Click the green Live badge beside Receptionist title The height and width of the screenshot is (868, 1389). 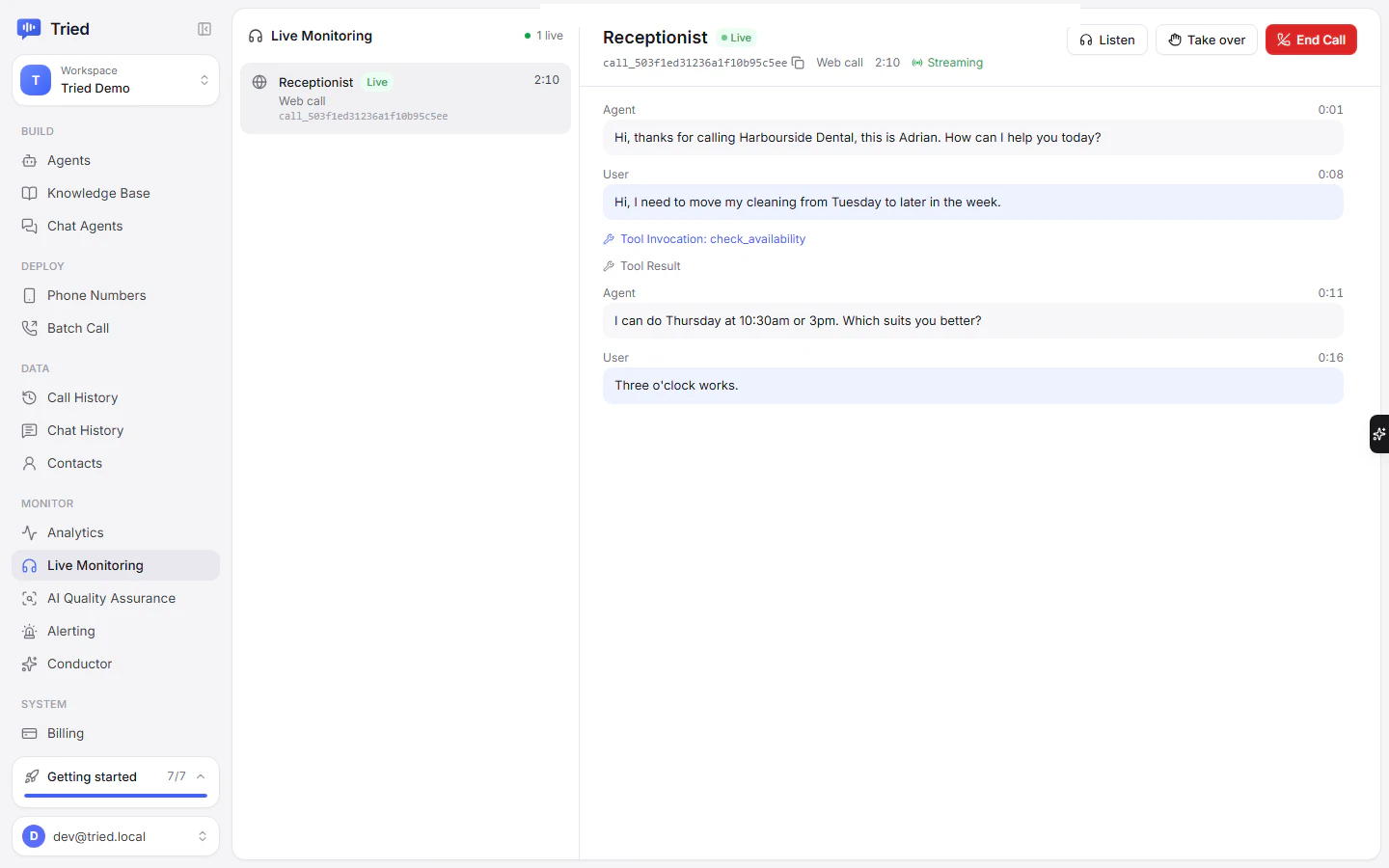pyautogui.click(x=737, y=38)
